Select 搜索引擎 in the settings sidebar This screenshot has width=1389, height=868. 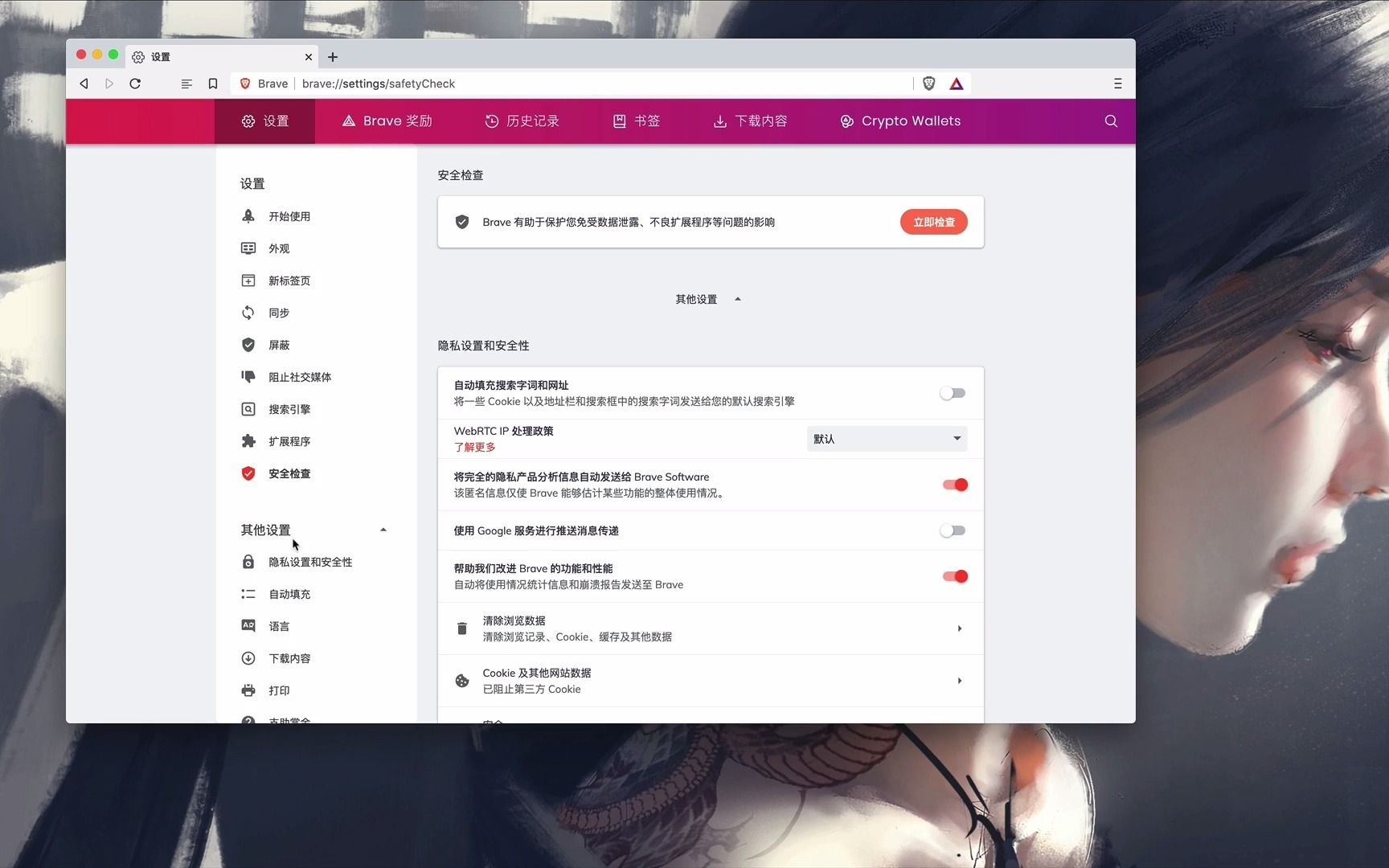289,409
